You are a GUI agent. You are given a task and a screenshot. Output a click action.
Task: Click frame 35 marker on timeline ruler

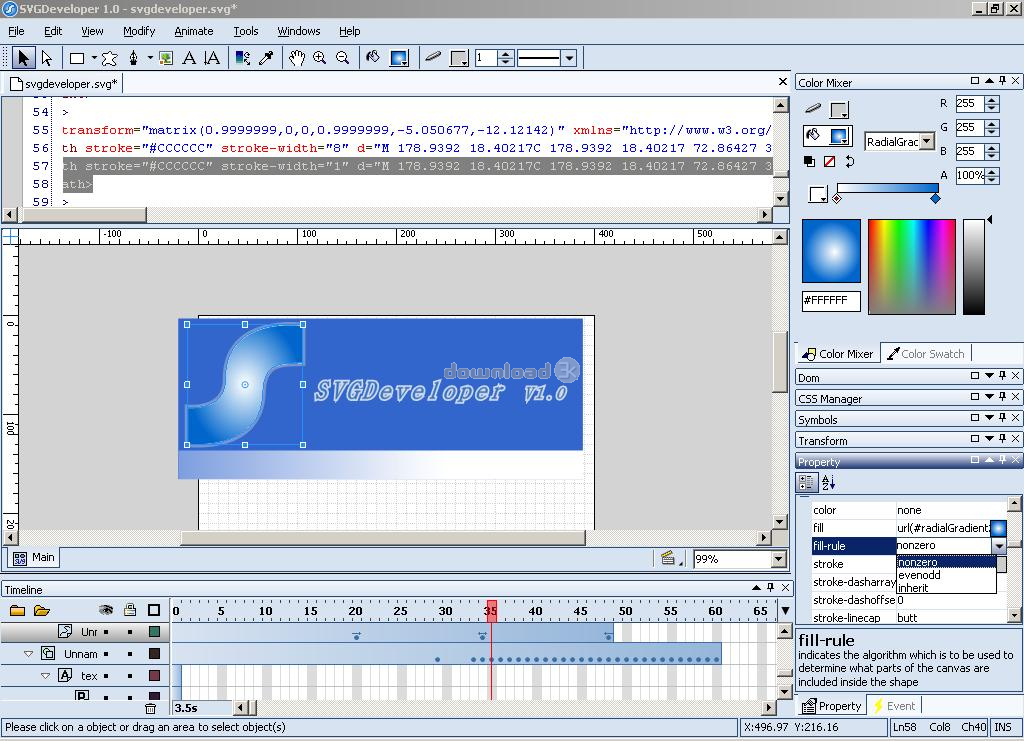[x=491, y=611]
